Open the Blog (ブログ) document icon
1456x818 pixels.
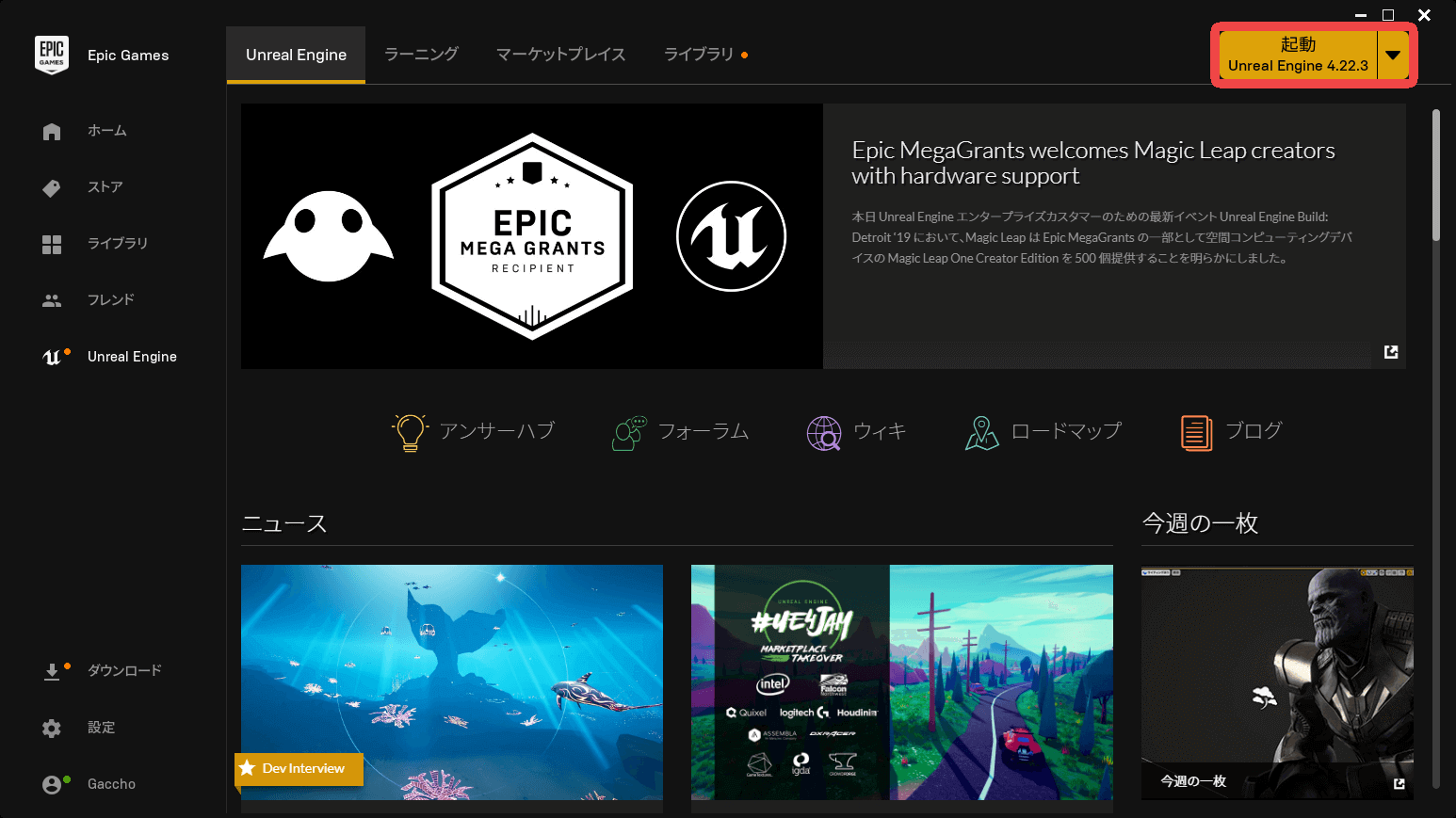[1196, 433]
